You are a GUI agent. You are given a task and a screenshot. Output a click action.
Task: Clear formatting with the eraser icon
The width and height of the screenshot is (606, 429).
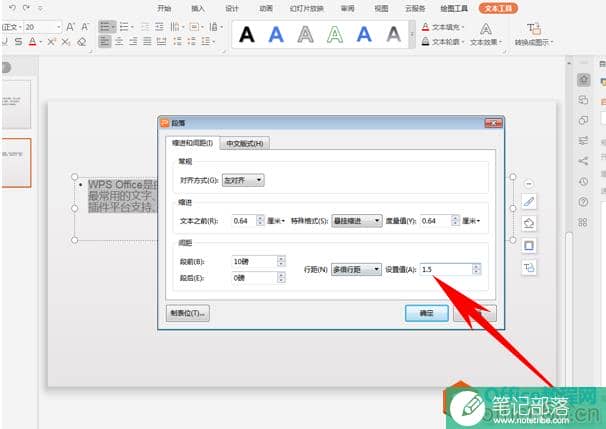pos(81,42)
